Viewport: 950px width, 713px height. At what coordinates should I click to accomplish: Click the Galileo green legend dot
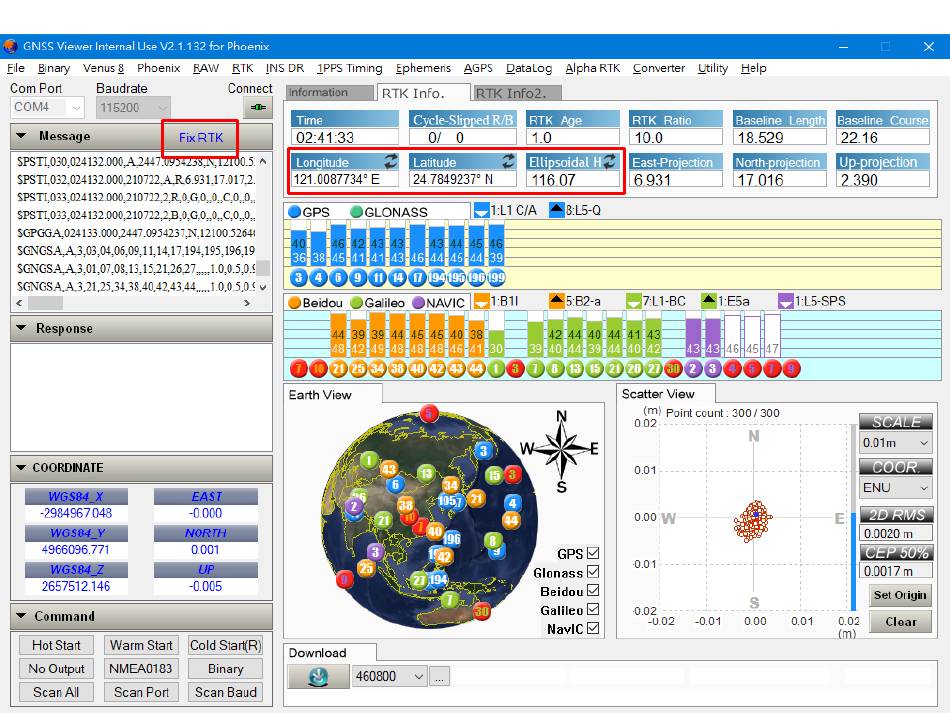pyautogui.click(x=356, y=302)
